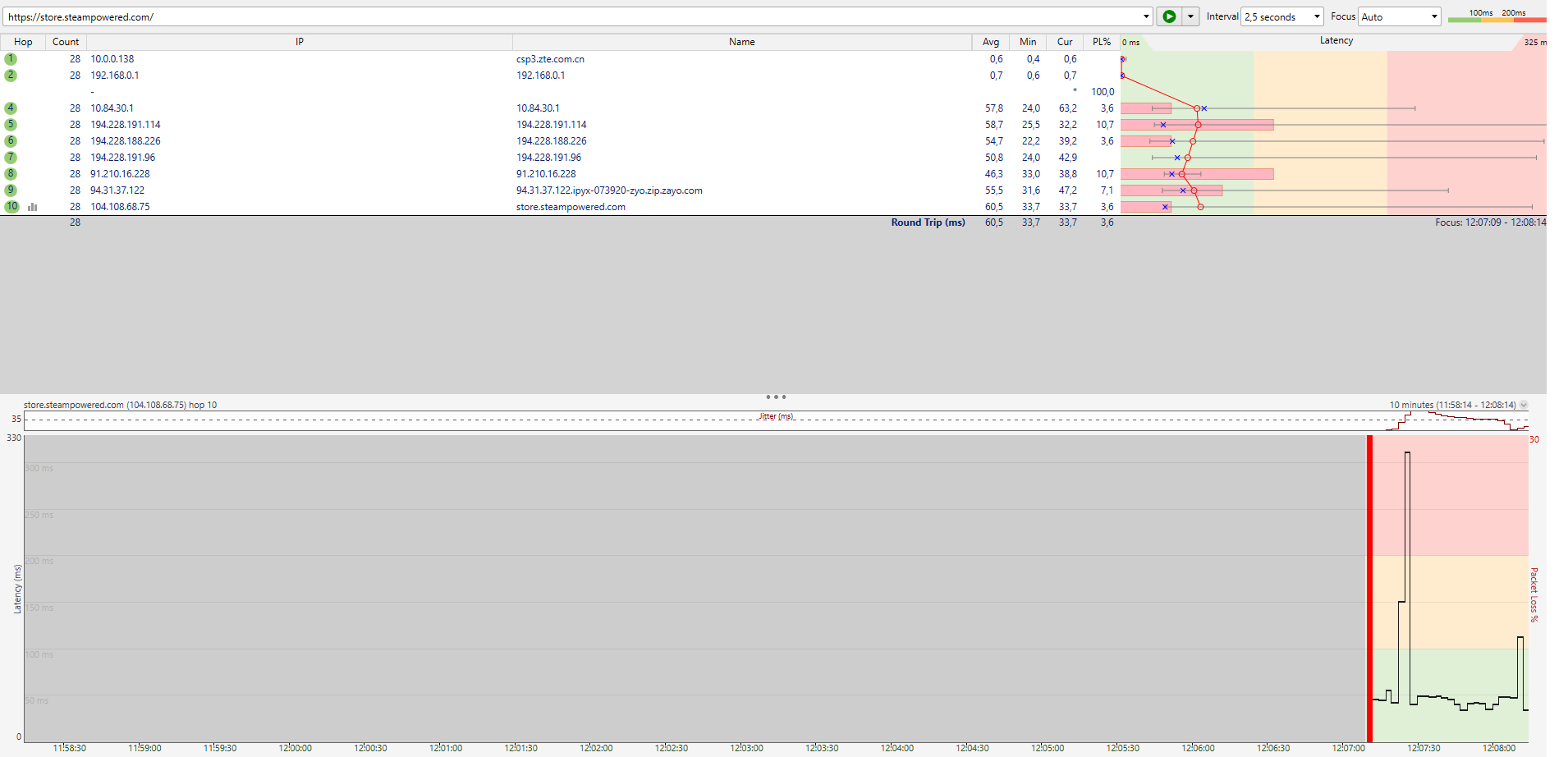Select the hop 10 number badge
Screen dimensions: 1568x757
[11, 207]
